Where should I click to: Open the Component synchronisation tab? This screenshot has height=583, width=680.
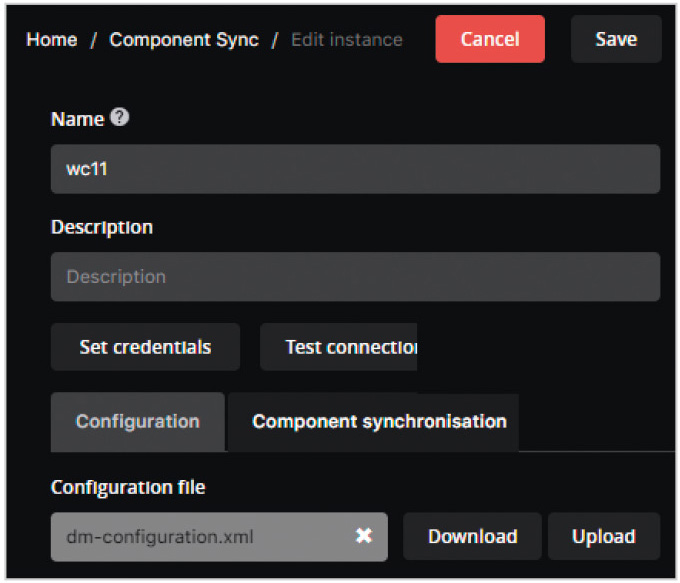pyautogui.click(x=379, y=422)
